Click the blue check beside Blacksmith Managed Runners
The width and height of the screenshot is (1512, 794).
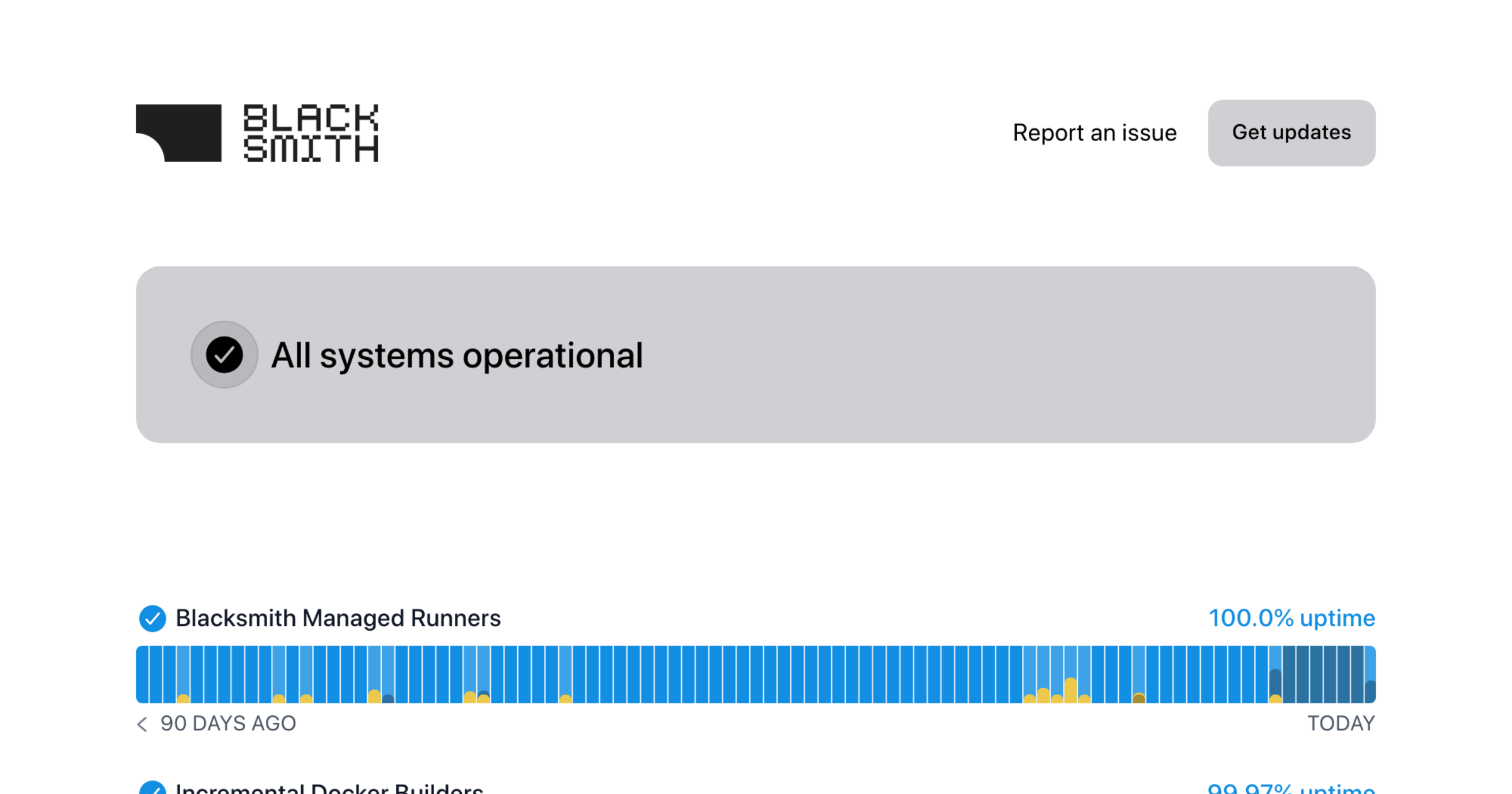click(152, 618)
